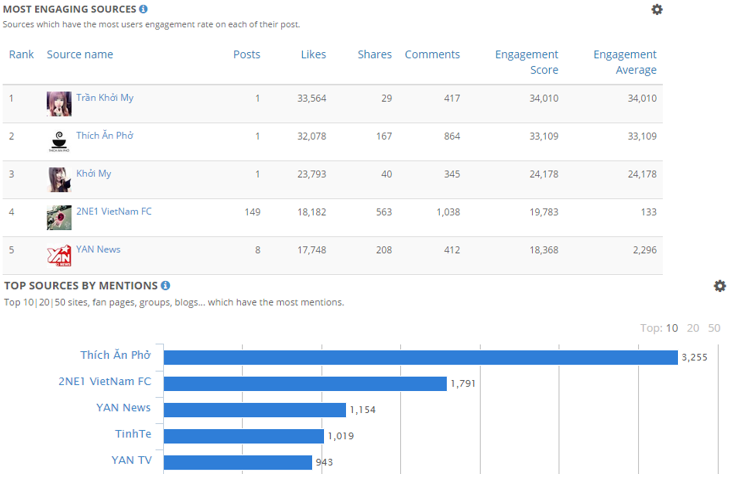Click engagement average 2,296
733x482 pixels.
coord(645,250)
